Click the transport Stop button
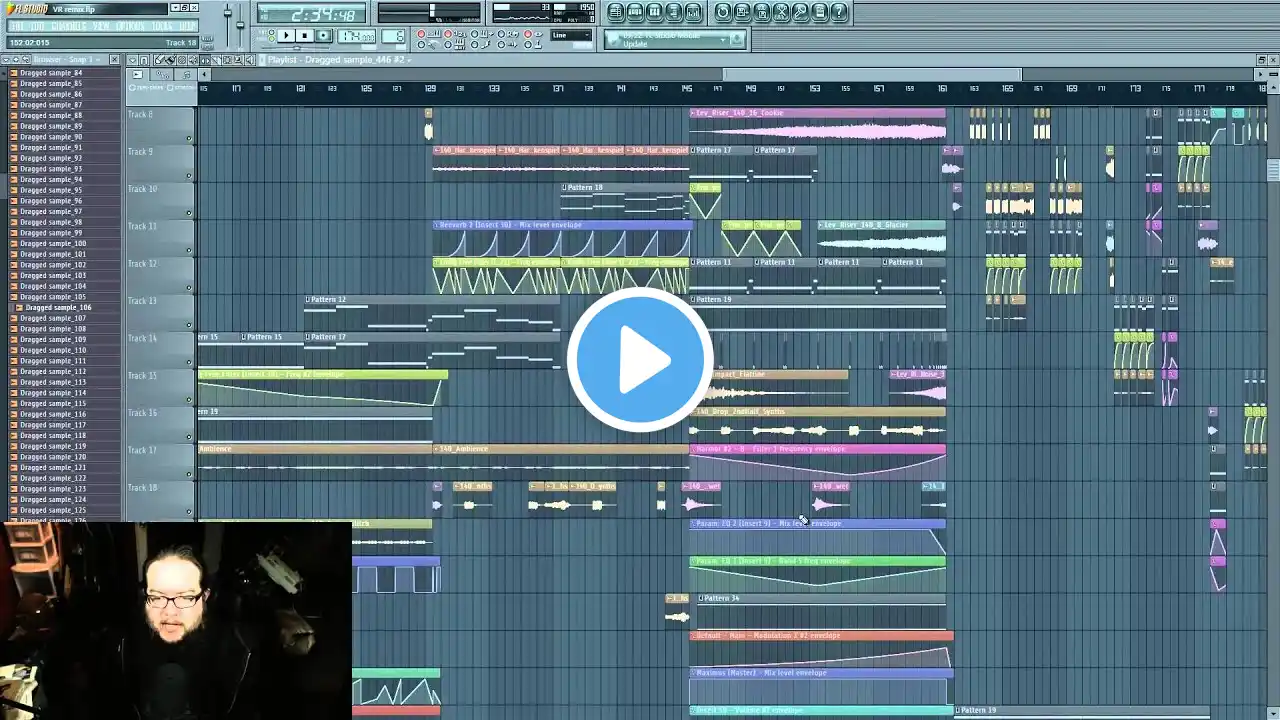 (305, 36)
